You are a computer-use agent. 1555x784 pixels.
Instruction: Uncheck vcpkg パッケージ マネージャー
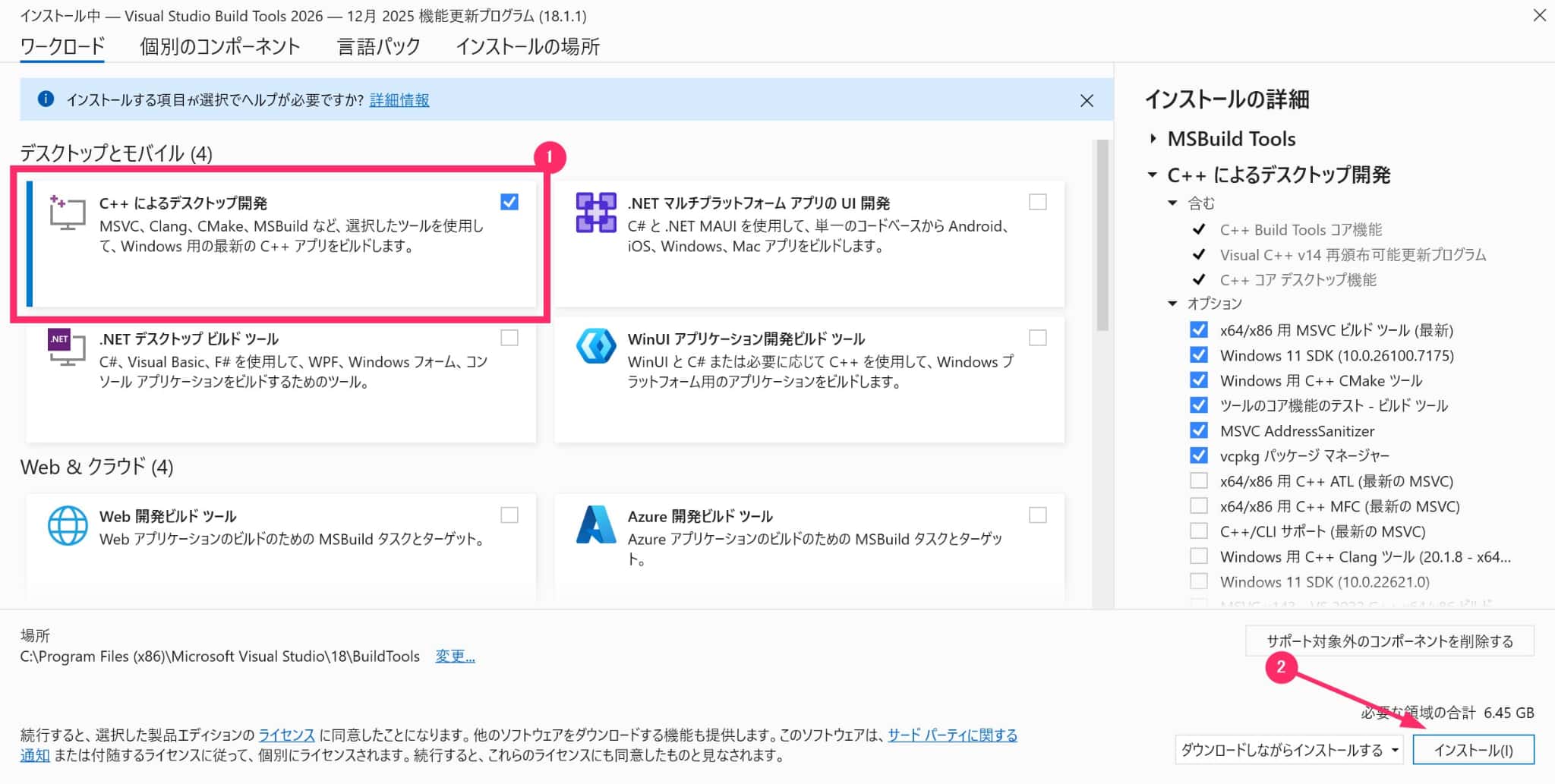1198,455
